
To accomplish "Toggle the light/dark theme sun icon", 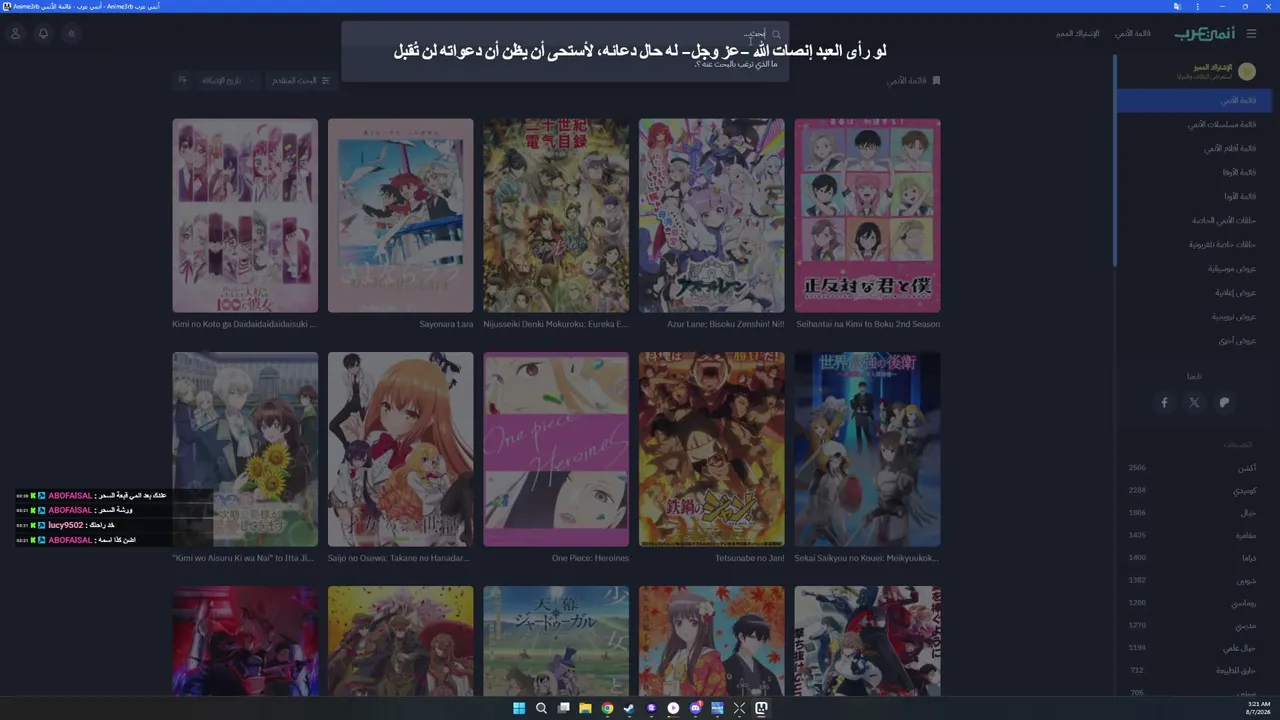I will coord(71,33).
